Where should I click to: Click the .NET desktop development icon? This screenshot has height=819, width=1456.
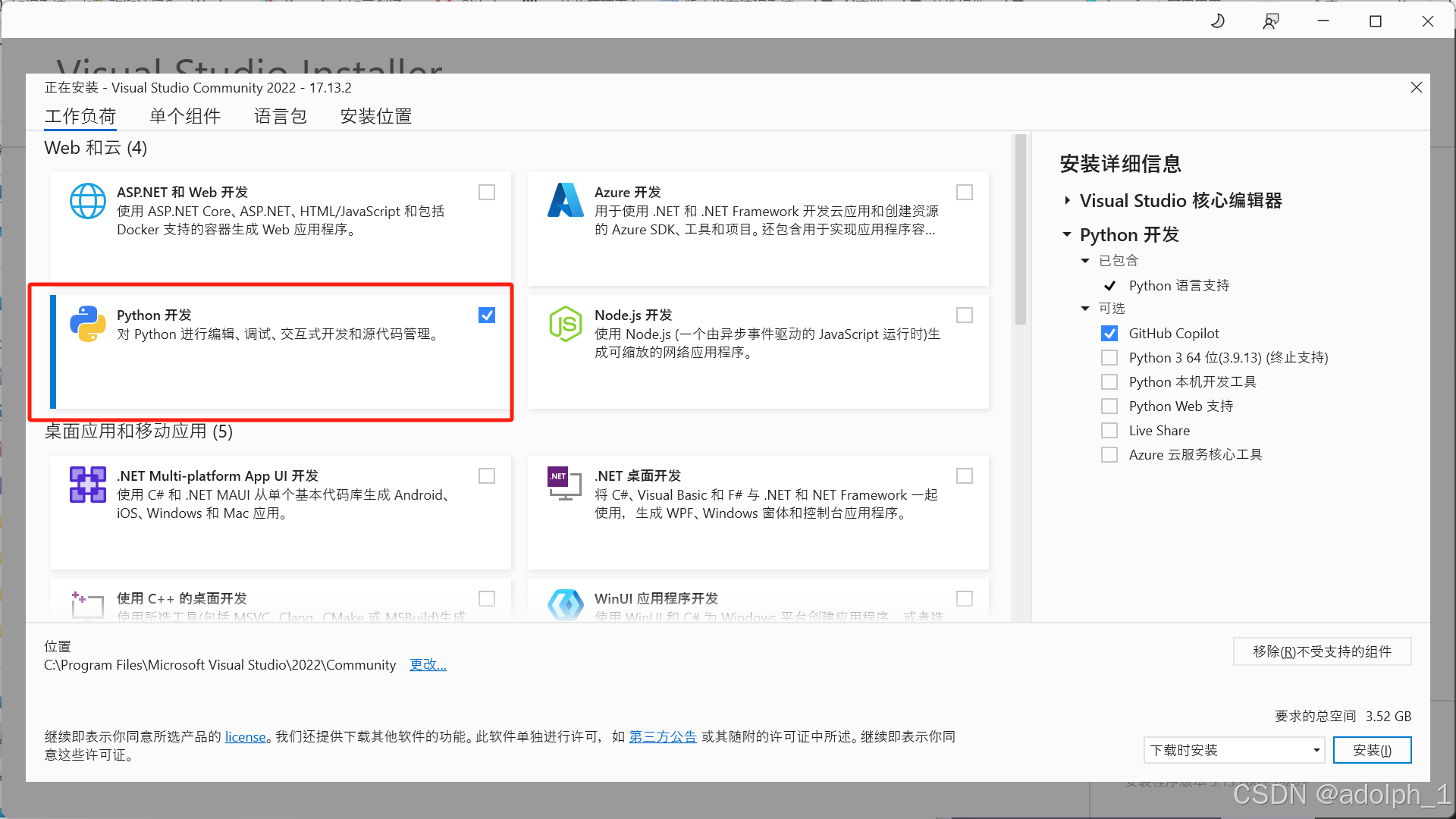point(564,483)
